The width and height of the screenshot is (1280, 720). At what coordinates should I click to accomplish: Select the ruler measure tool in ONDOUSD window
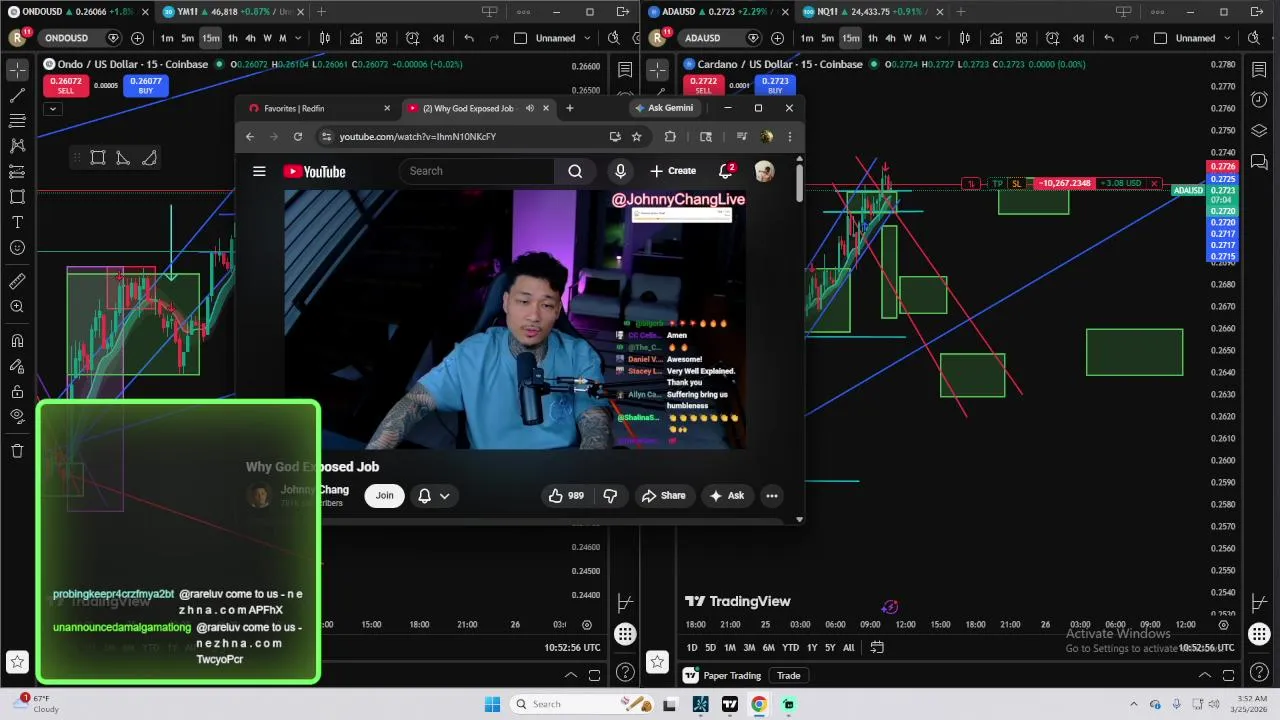(17, 282)
